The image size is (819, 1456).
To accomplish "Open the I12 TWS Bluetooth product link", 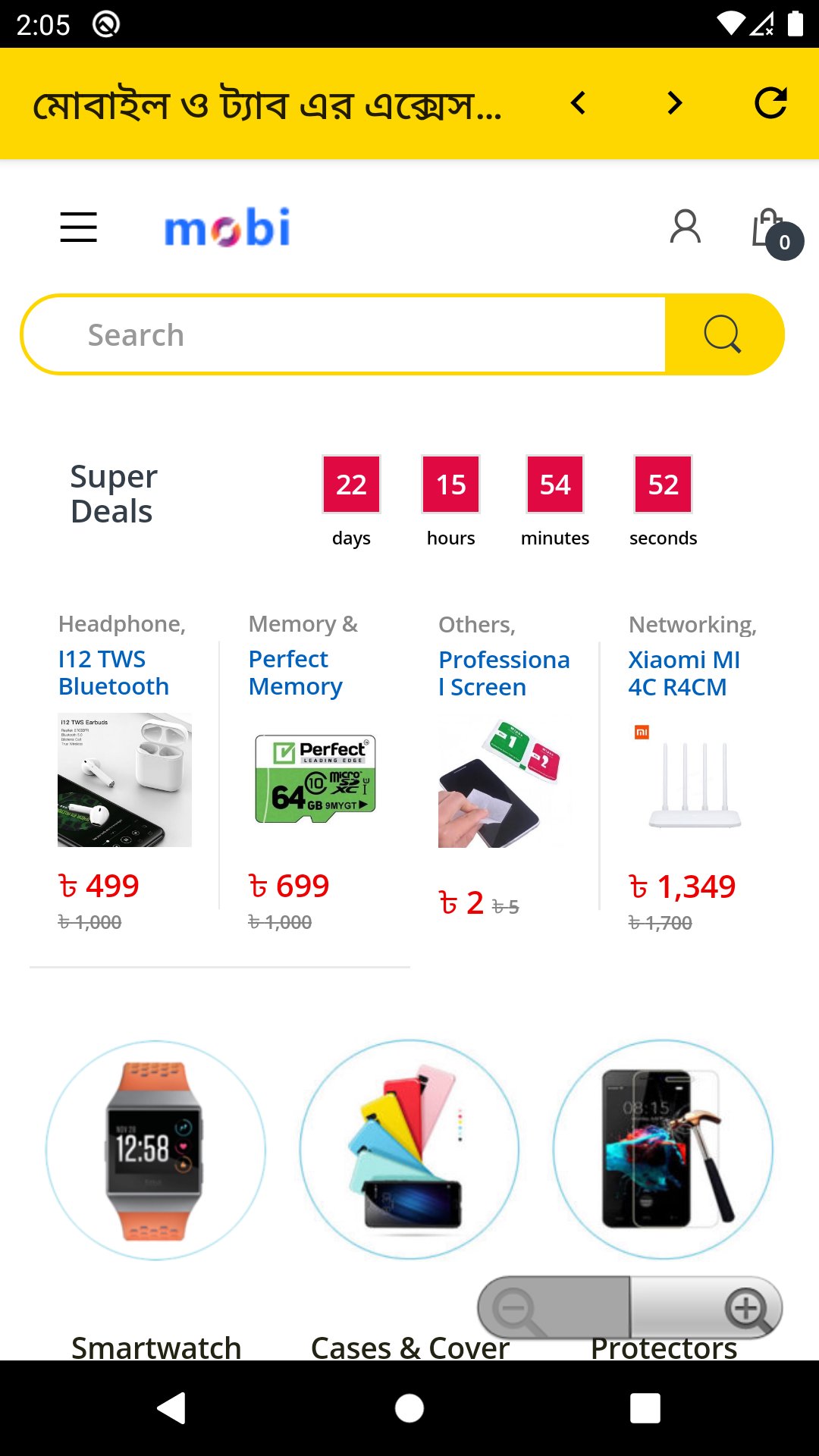I will [x=114, y=673].
